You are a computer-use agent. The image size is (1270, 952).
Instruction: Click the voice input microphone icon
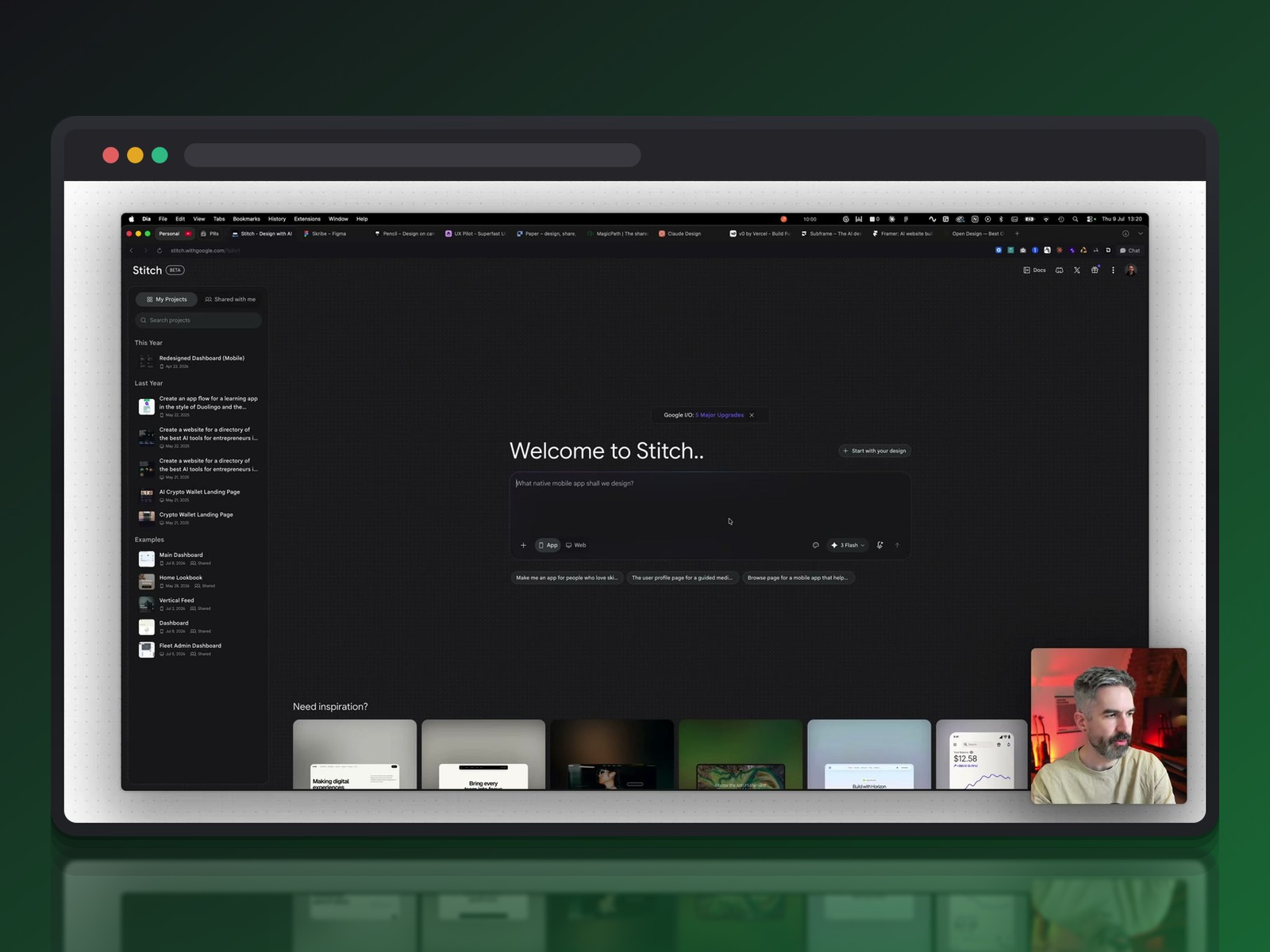tap(879, 545)
